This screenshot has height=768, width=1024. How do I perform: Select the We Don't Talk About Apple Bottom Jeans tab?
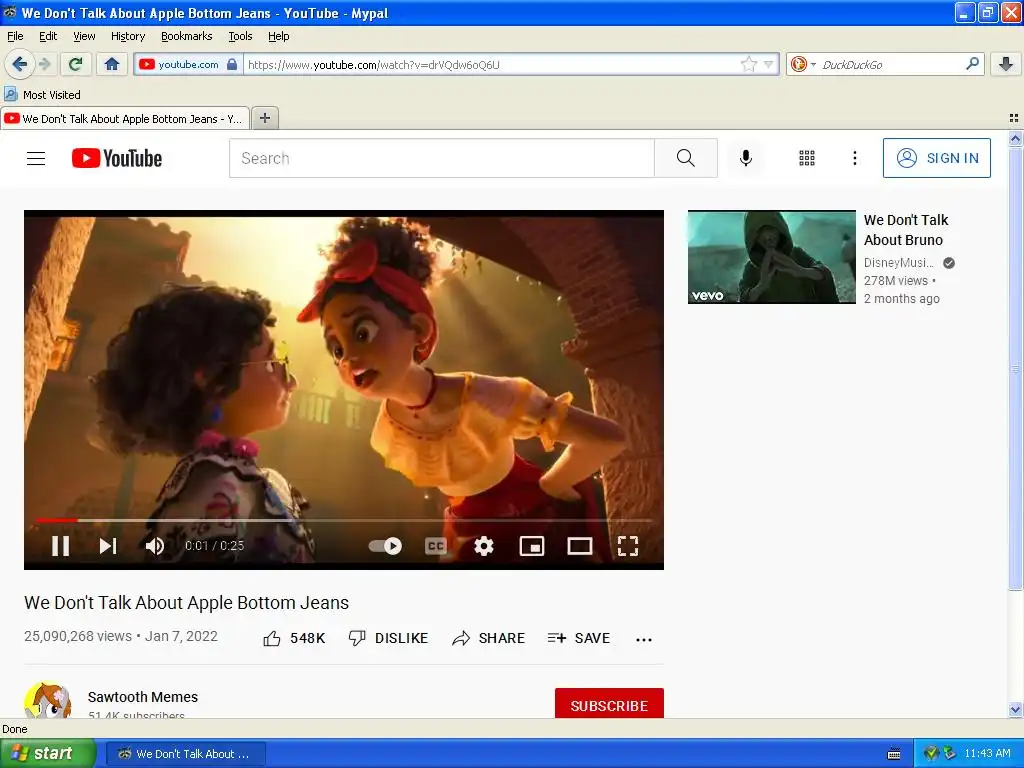125,119
